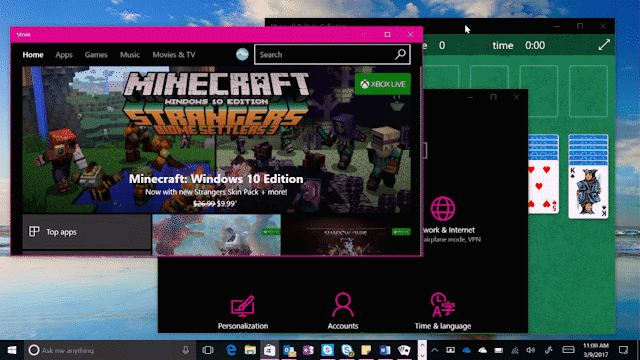Open the user account avatar in Store
This screenshot has height=360, width=640.
click(242, 54)
